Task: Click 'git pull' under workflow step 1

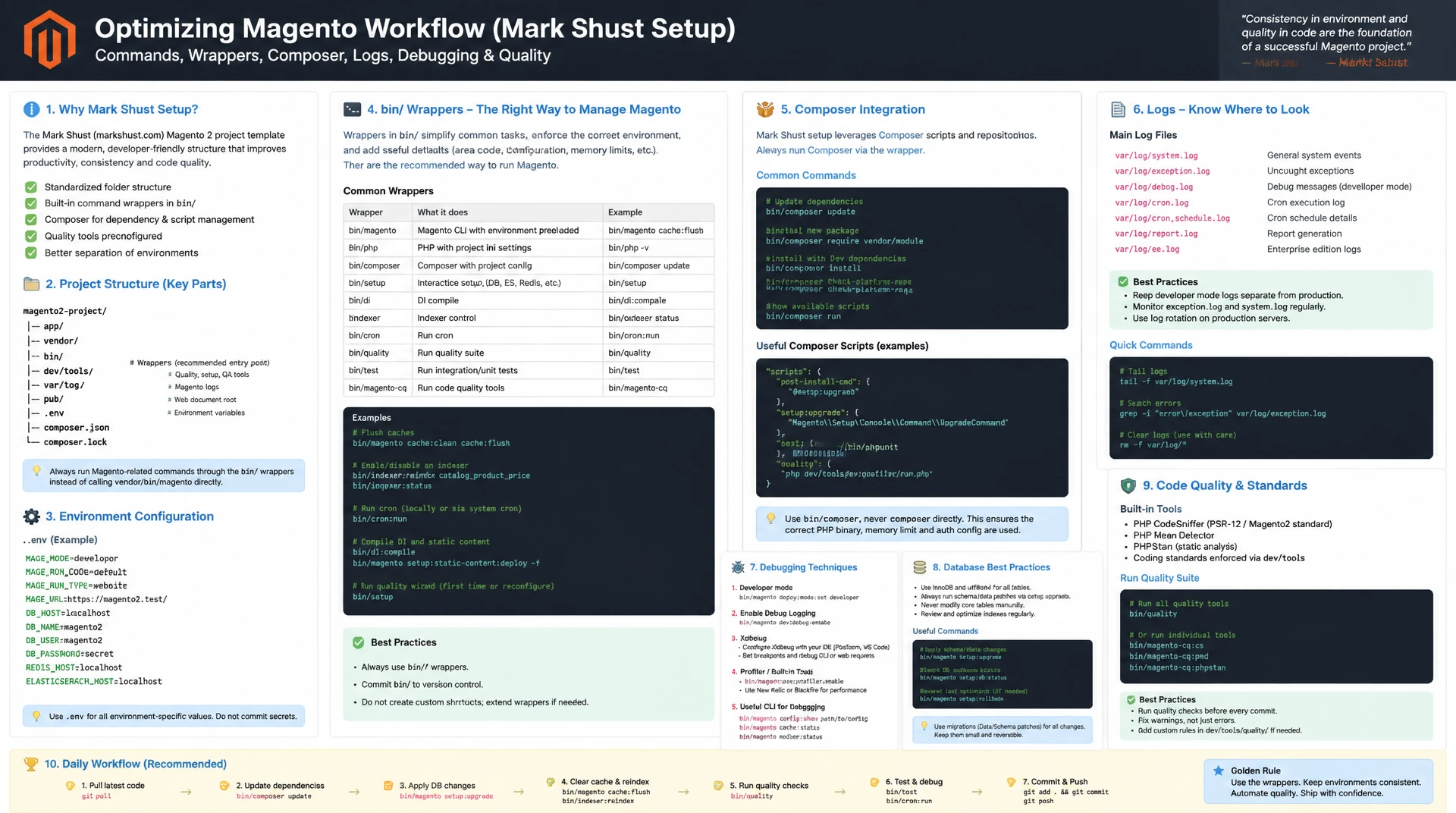Action: tap(96, 796)
